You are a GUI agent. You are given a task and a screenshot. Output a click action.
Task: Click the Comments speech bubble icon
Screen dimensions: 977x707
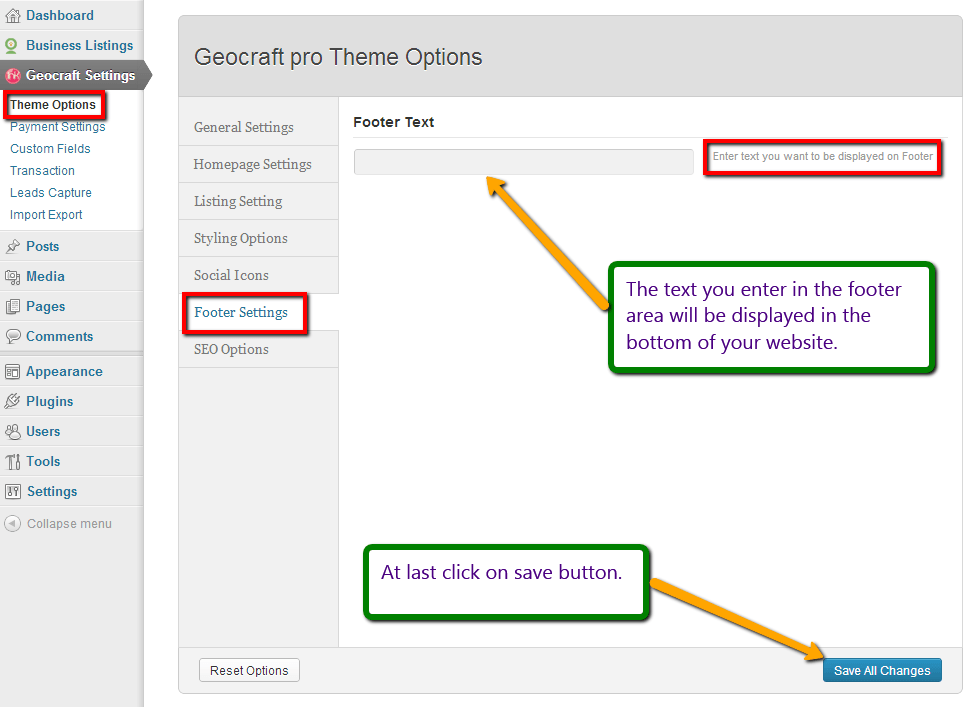tap(12, 336)
